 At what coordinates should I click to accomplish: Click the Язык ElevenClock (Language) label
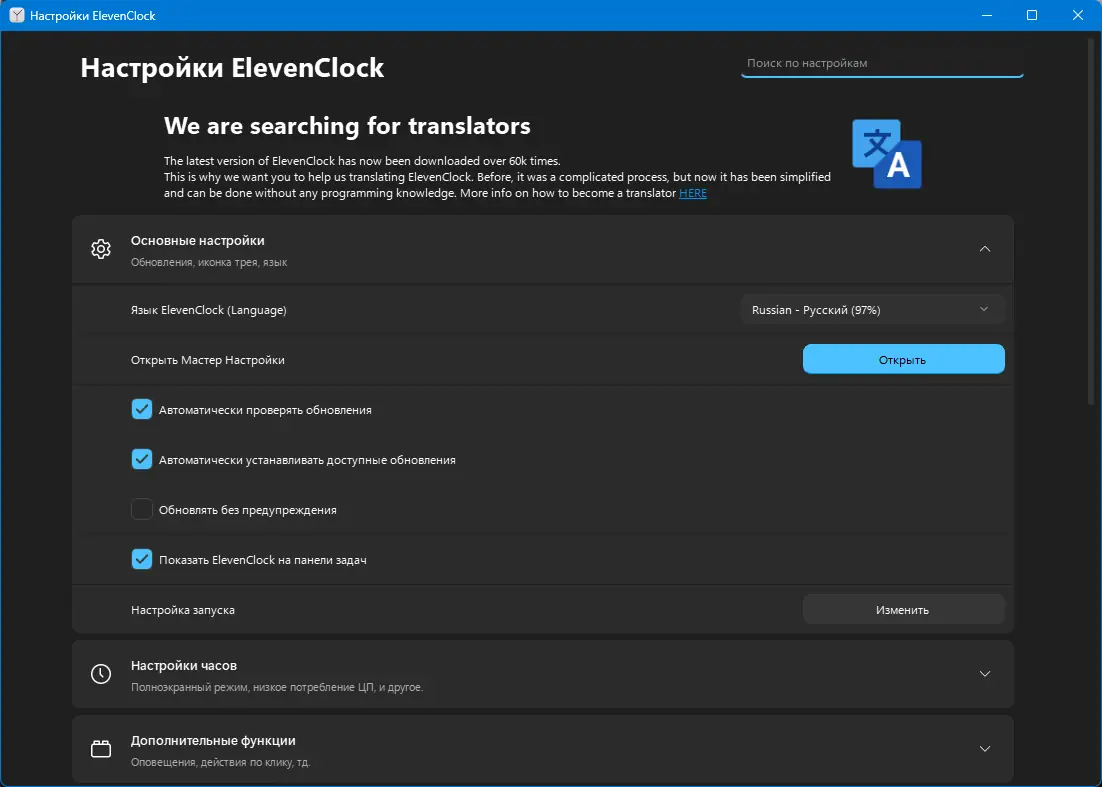(x=209, y=310)
